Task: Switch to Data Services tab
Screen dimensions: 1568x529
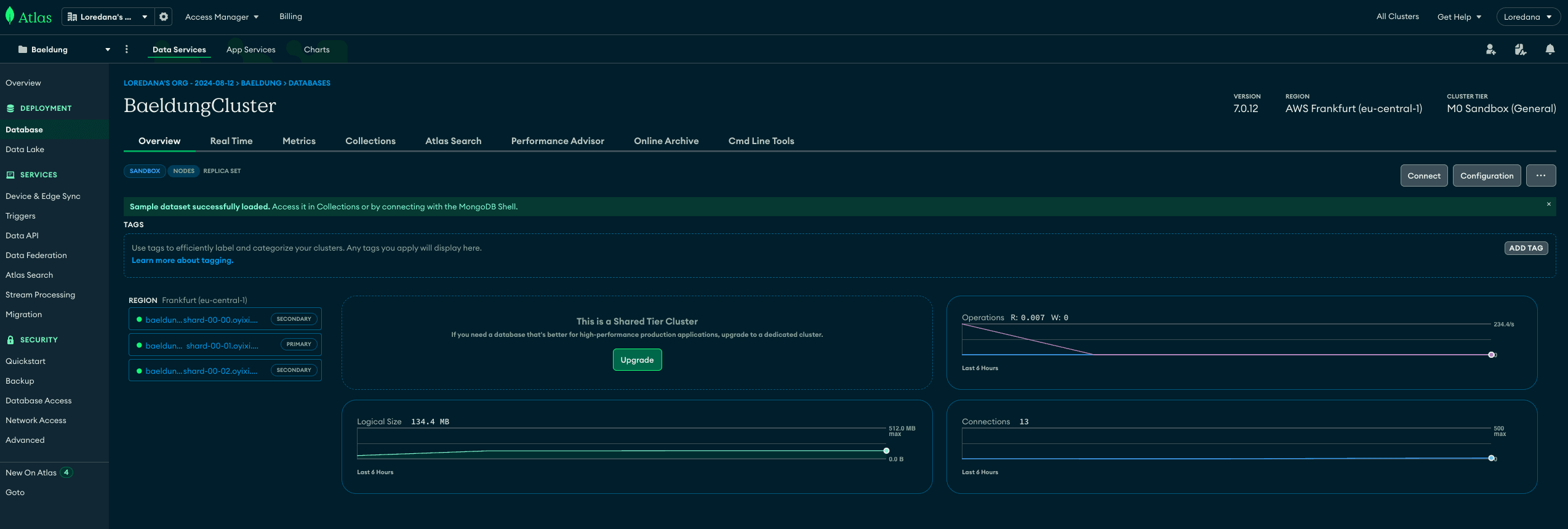Action: (x=179, y=49)
